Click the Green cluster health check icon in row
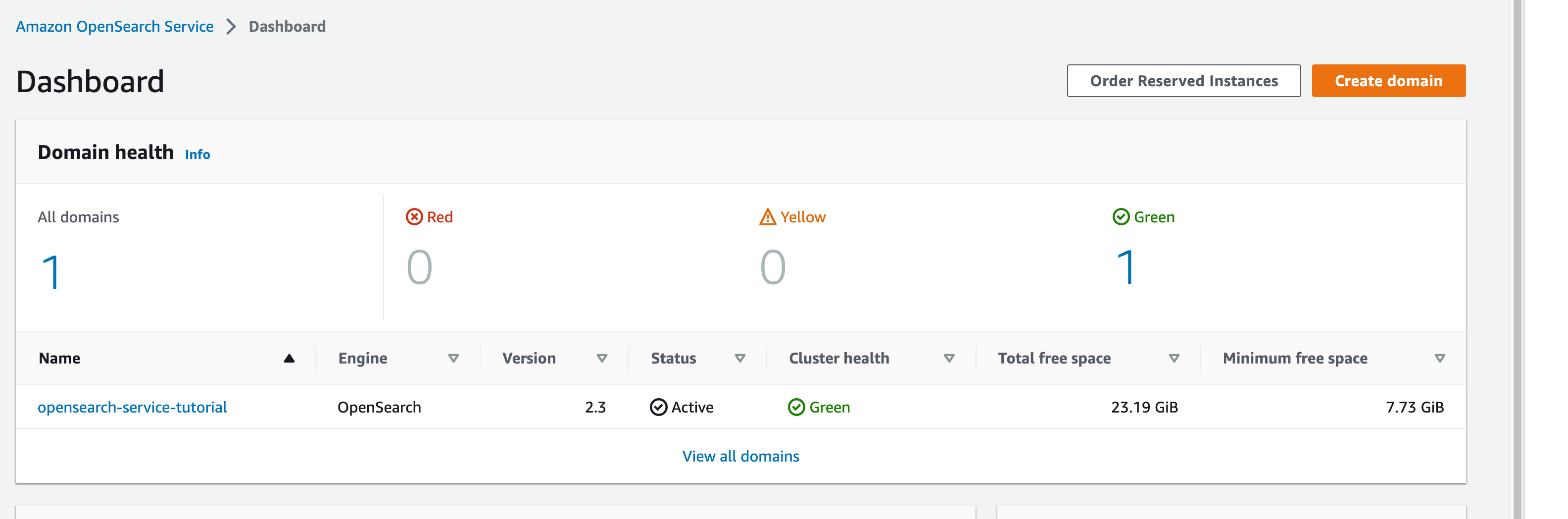Viewport: 1568px width, 519px height. pyautogui.click(x=796, y=407)
